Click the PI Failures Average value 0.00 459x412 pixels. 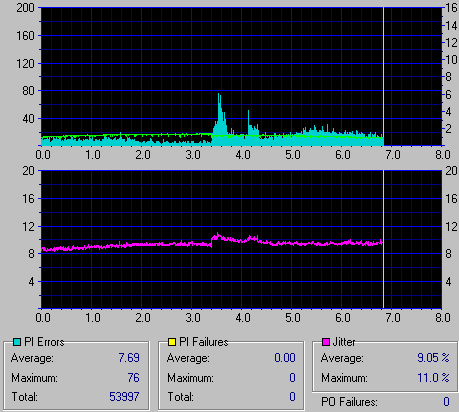285,358
